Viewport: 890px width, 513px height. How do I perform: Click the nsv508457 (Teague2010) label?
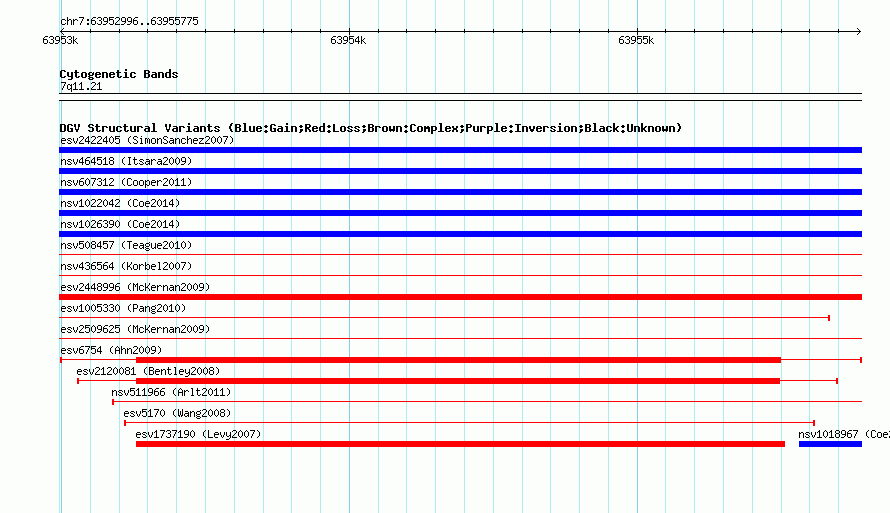(x=126, y=245)
